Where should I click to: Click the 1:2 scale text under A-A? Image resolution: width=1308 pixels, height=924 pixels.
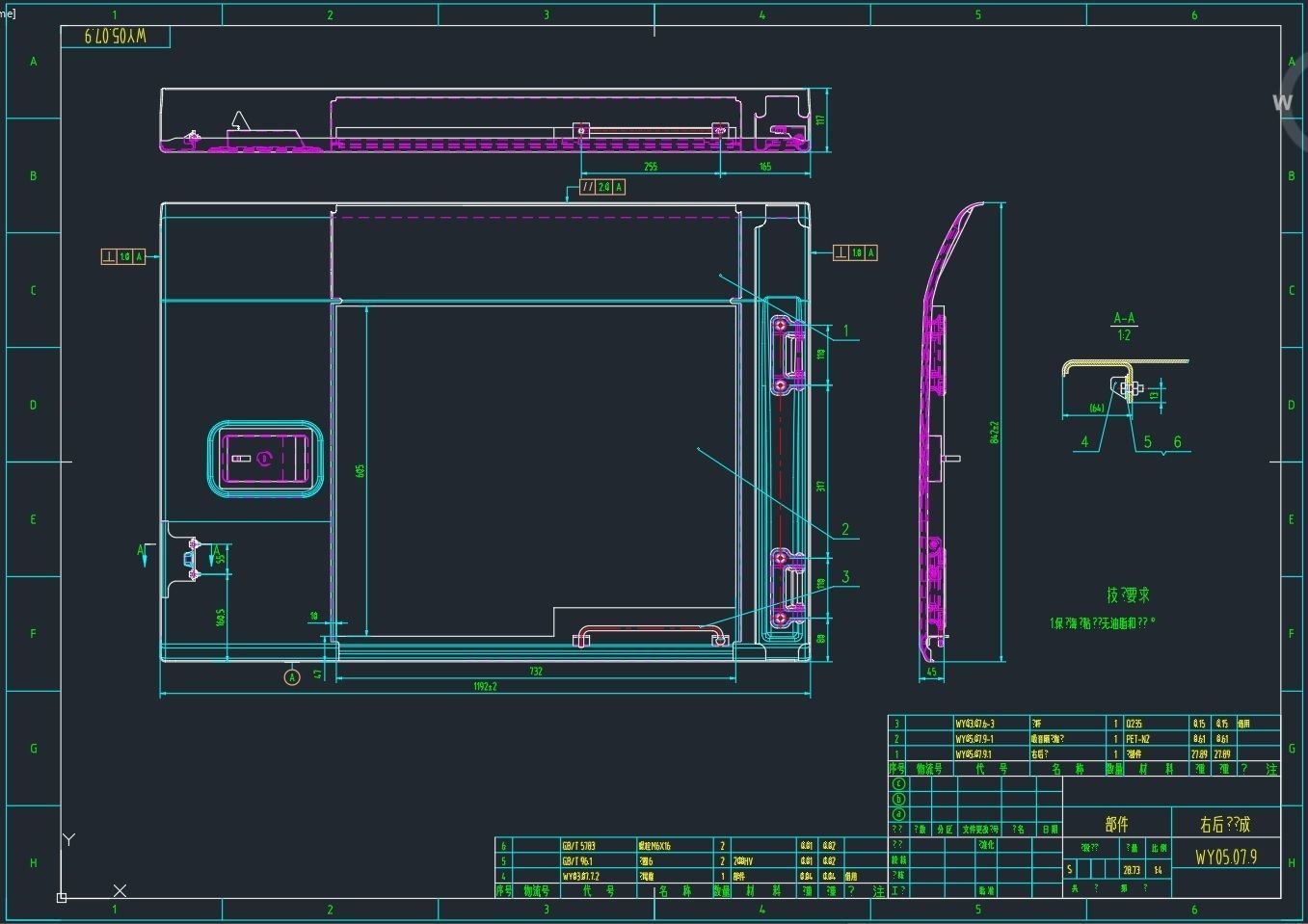click(x=1124, y=335)
